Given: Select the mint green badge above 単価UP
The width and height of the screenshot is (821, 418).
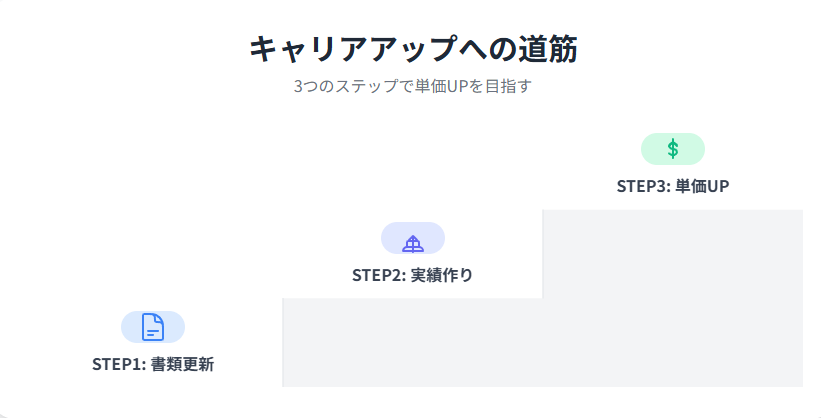Looking at the screenshot, I should coord(673,149).
